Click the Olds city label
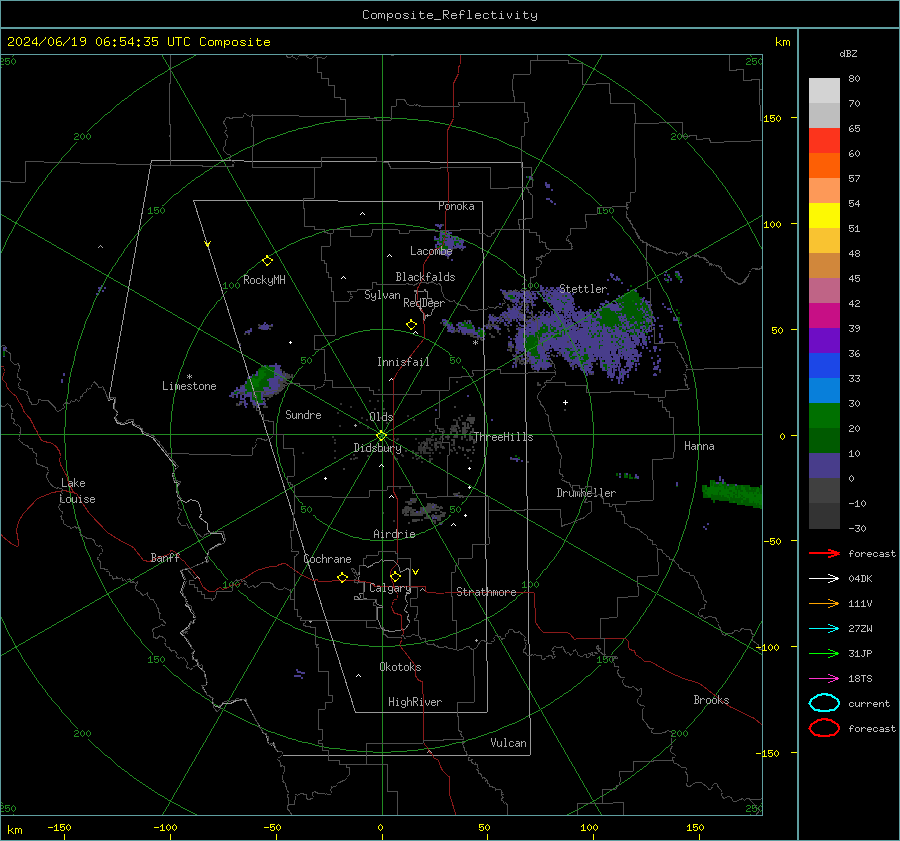 pyautogui.click(x=381, y=417)
